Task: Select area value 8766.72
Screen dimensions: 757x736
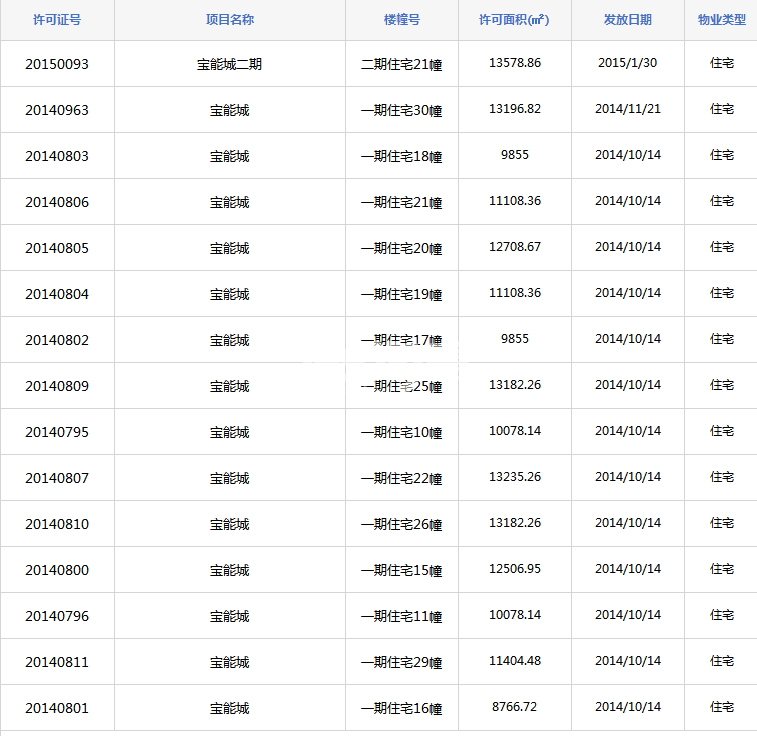Action: [x=514, y=707]
